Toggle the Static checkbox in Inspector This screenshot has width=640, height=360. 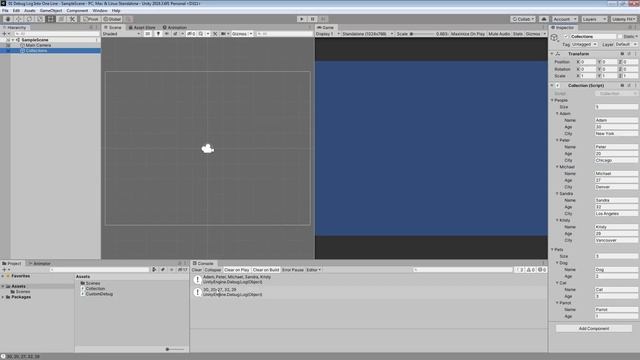[620, 36]
